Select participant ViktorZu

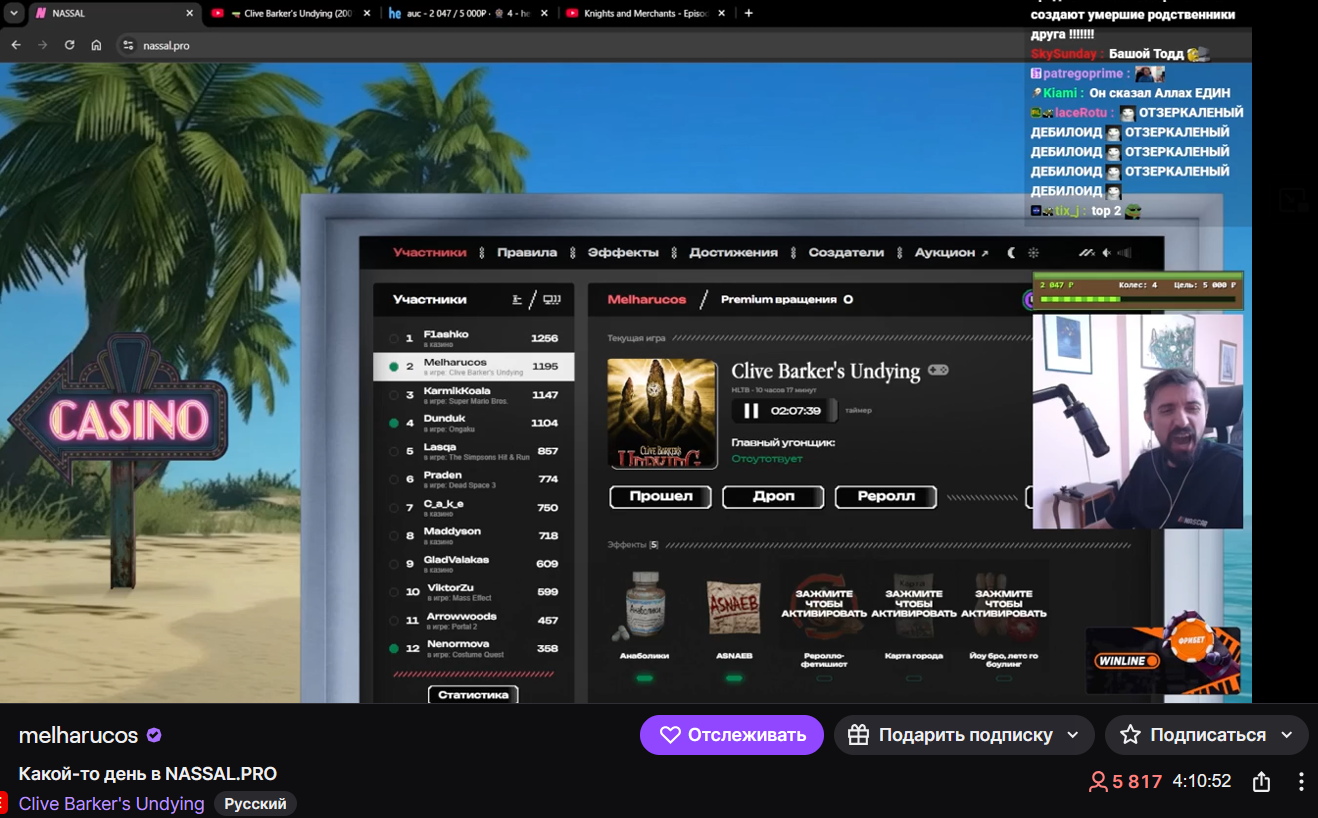(474, 591)
